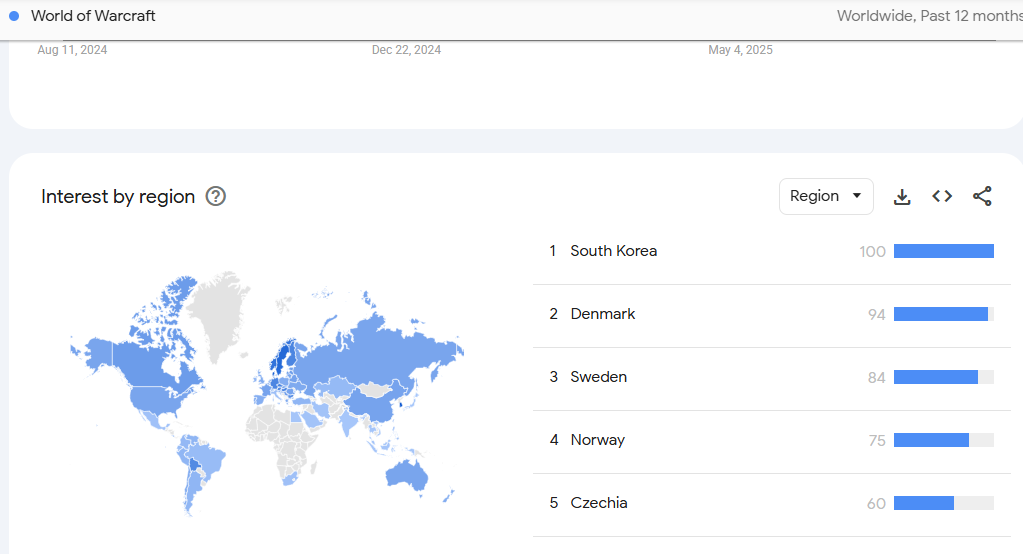Click the value 100 for South Korea

tap(872, 252)
